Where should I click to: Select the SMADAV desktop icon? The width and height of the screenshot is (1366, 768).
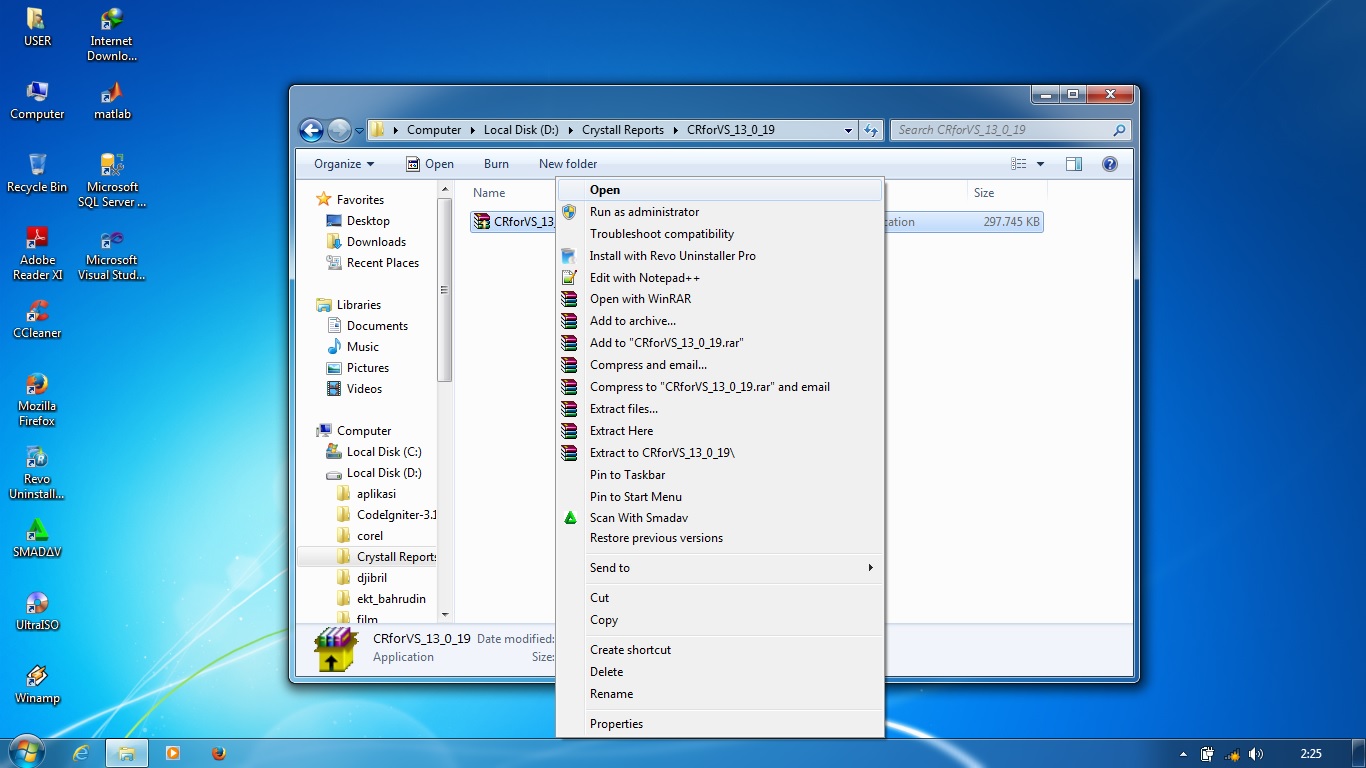pos(37,538)
